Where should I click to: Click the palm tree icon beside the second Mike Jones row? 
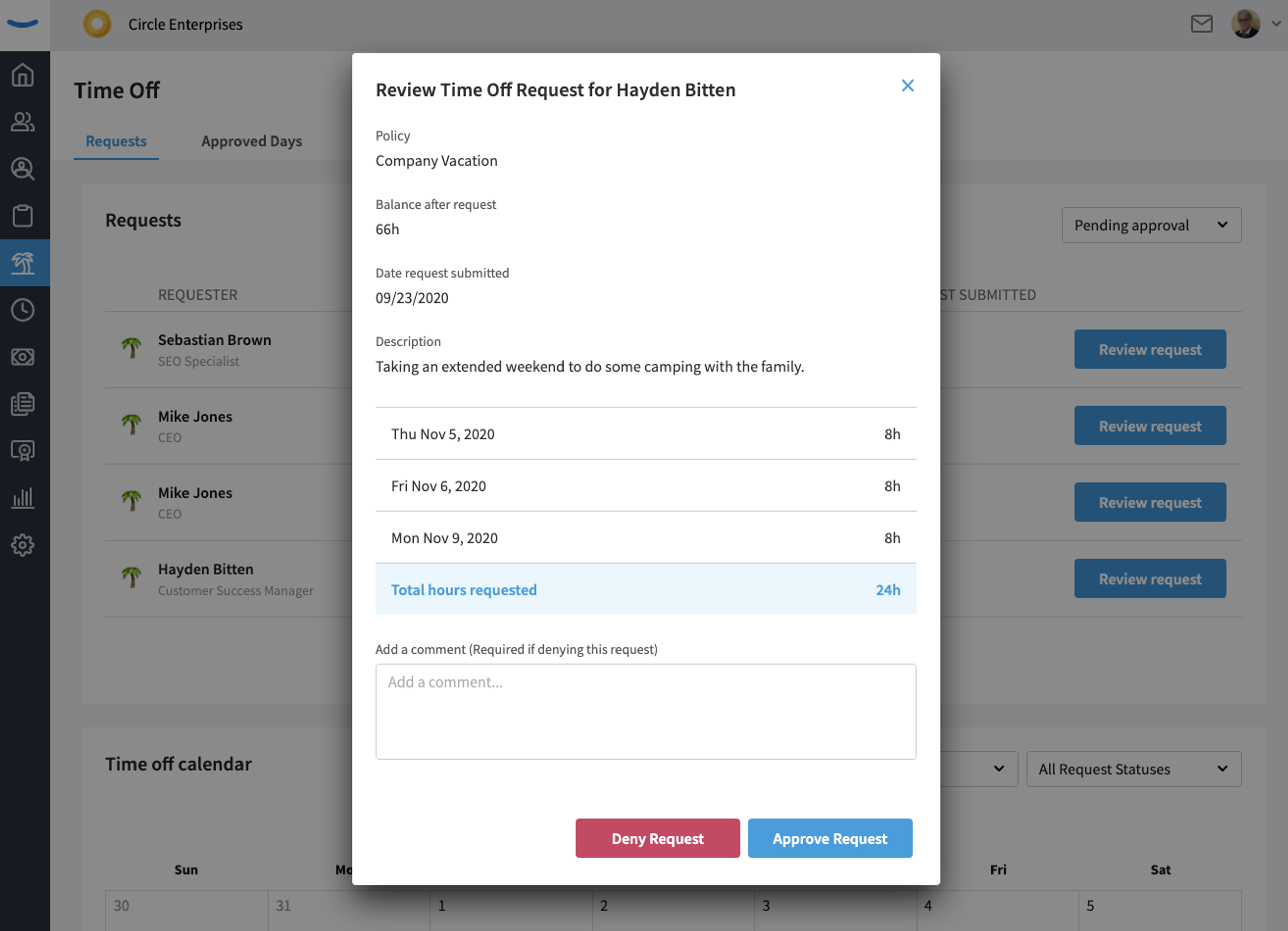(x=131, y=501)
